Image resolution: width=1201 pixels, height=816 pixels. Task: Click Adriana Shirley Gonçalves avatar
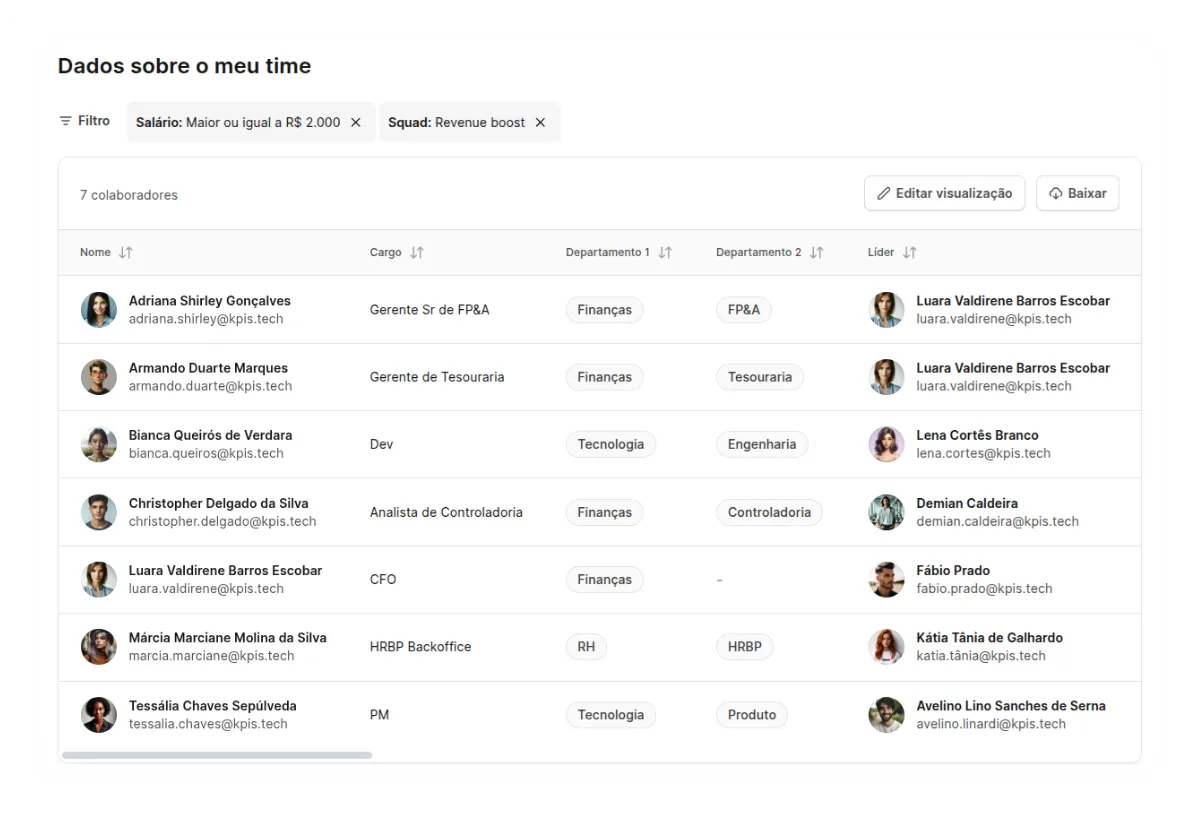tap(99, 310)
